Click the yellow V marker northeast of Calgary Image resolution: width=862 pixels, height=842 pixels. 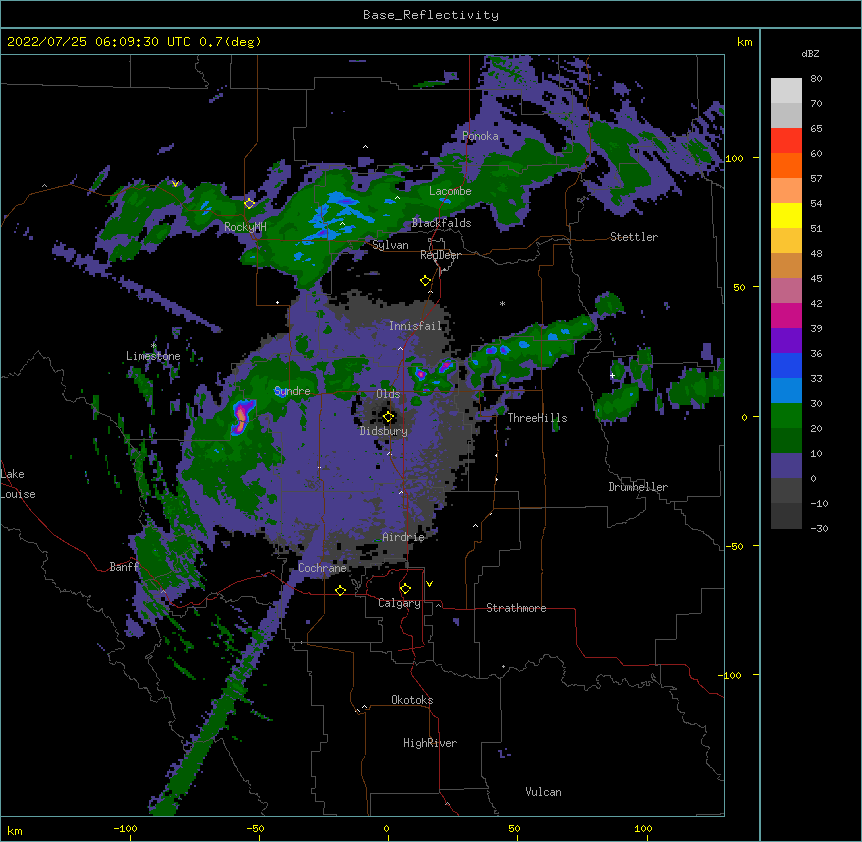coord(429,584)
